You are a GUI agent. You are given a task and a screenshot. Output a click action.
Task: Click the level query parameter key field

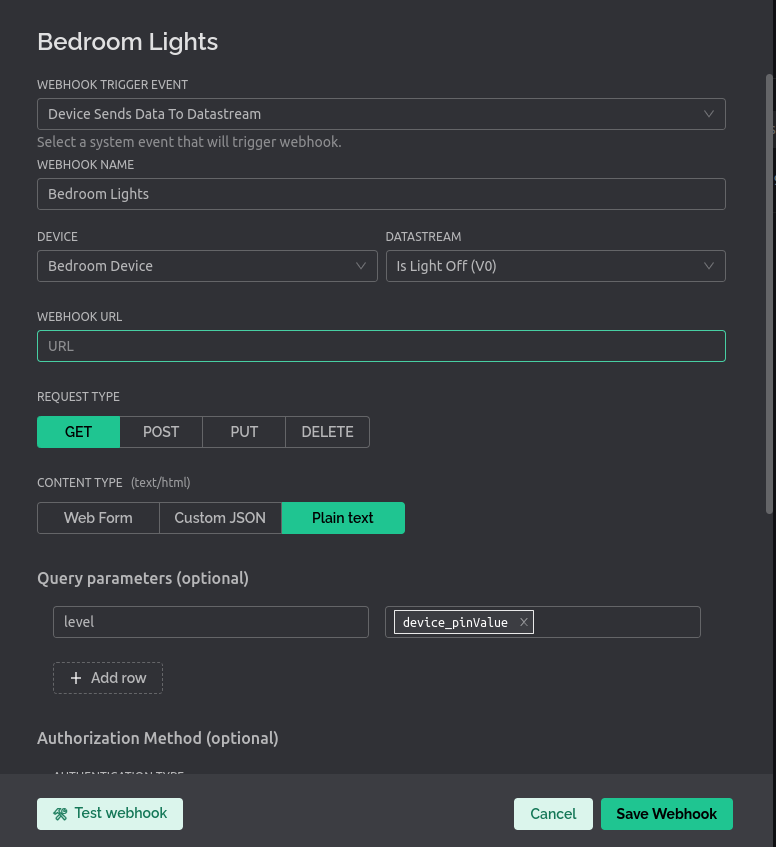click(210, 622)
